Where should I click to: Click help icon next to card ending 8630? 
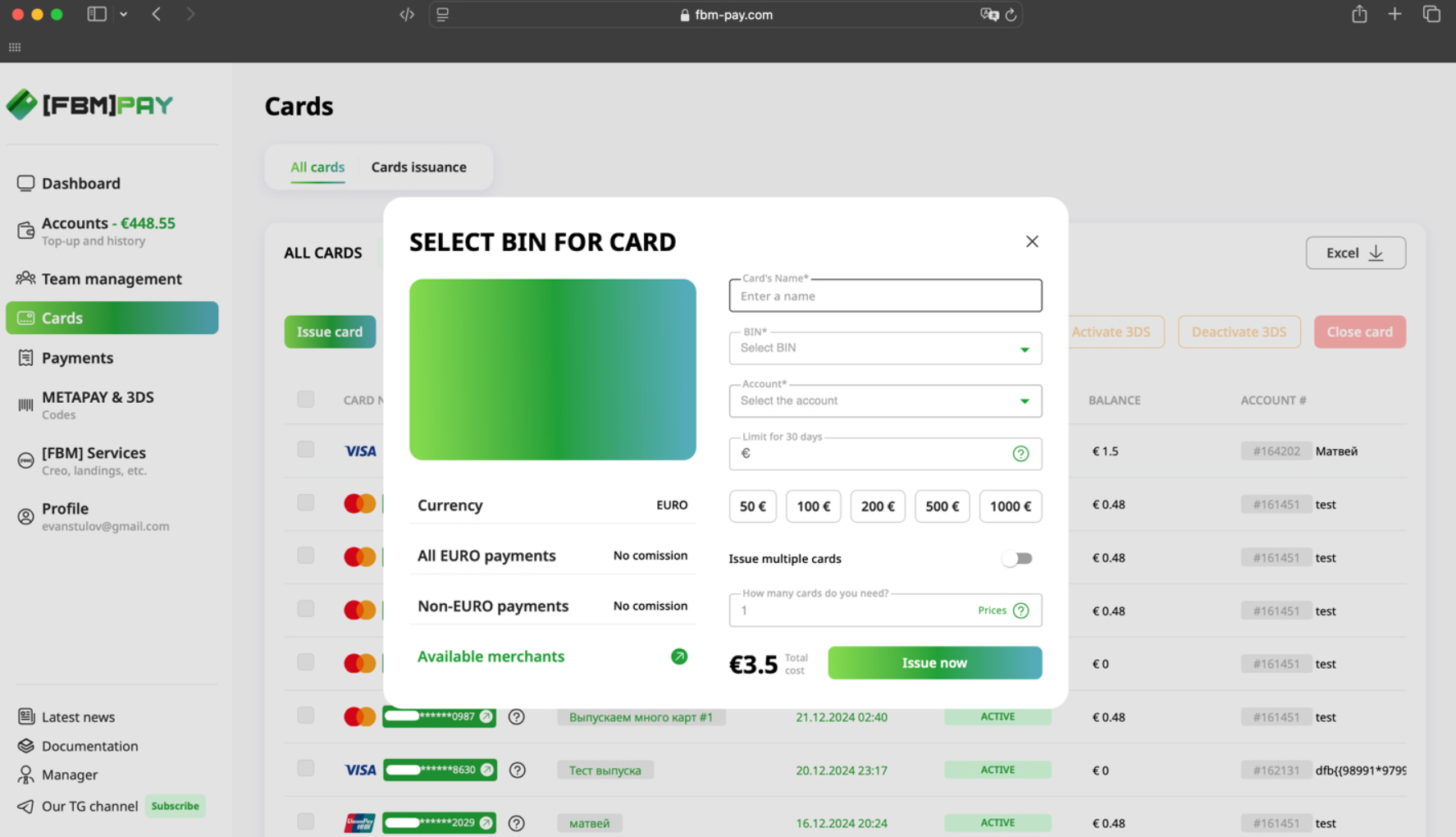point(517,770)
